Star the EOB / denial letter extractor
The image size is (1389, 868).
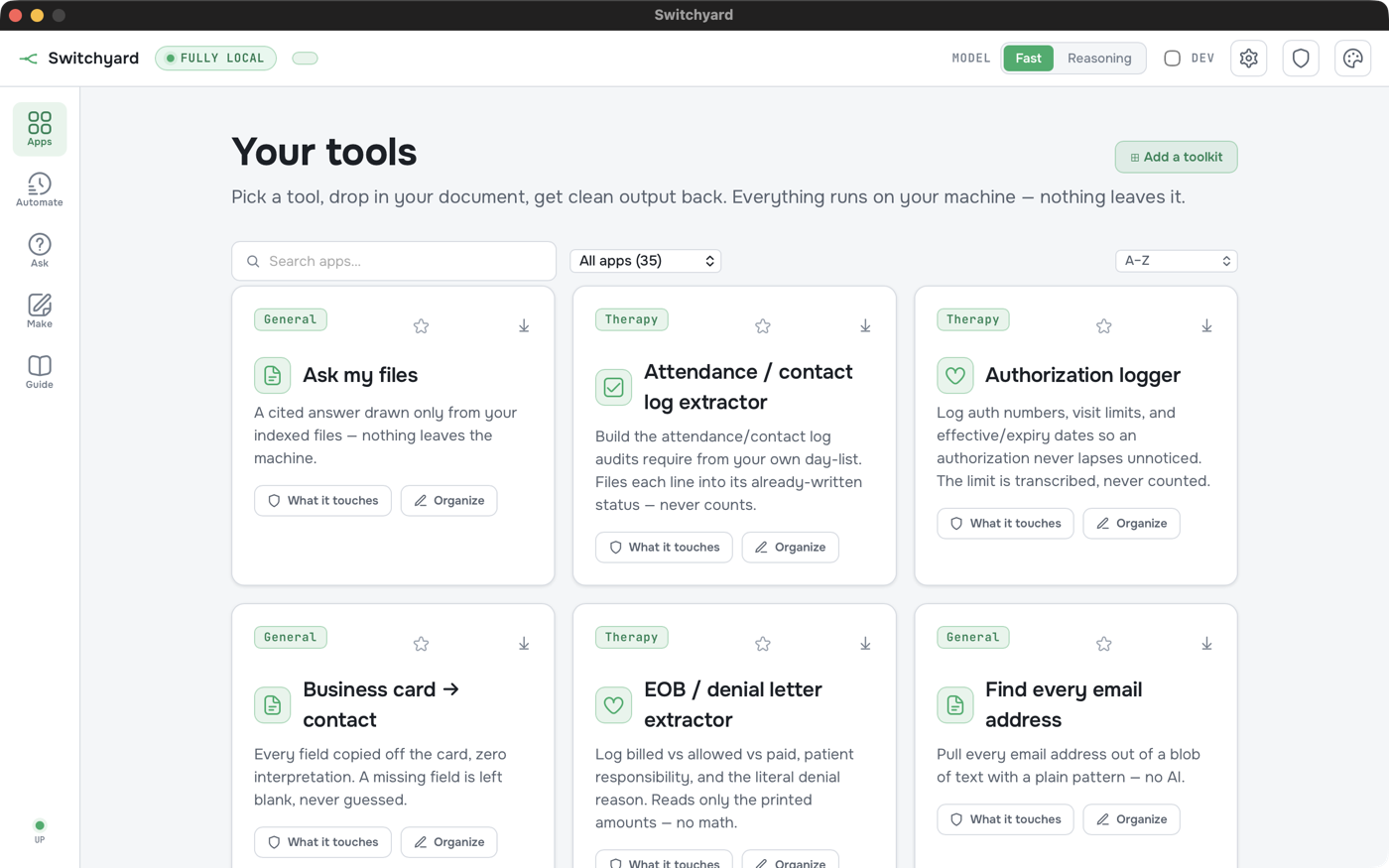763,644
